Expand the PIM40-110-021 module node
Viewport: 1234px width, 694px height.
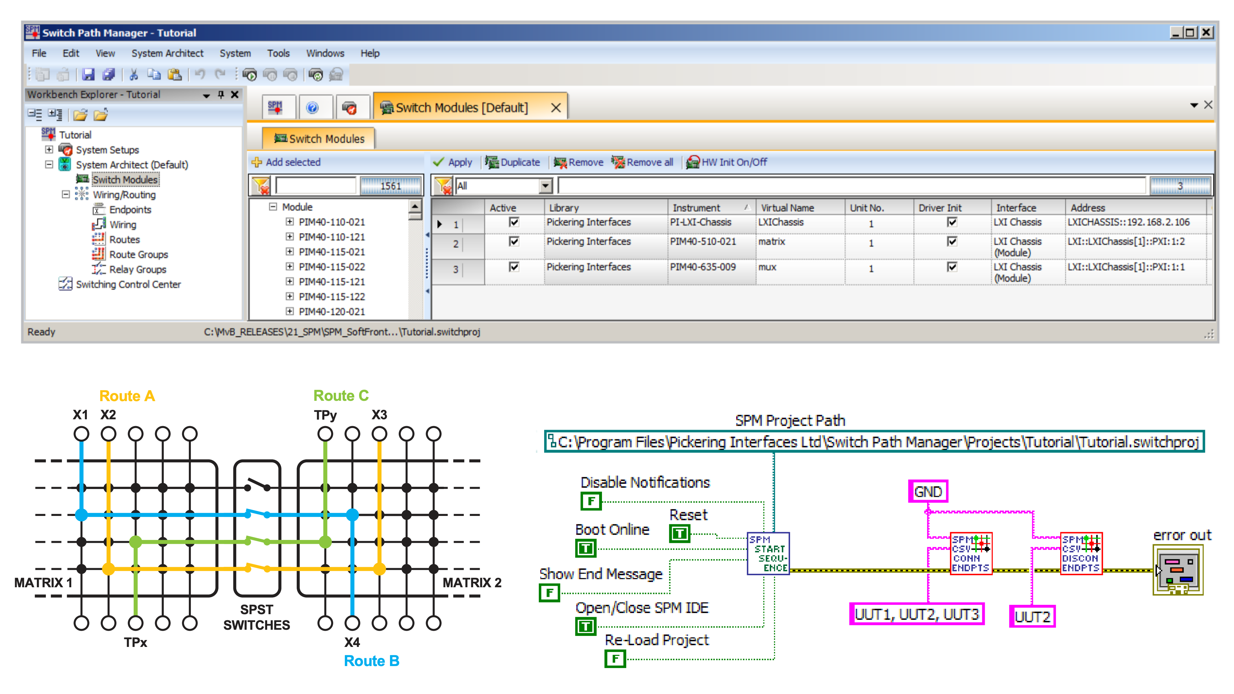pos(290,222)
